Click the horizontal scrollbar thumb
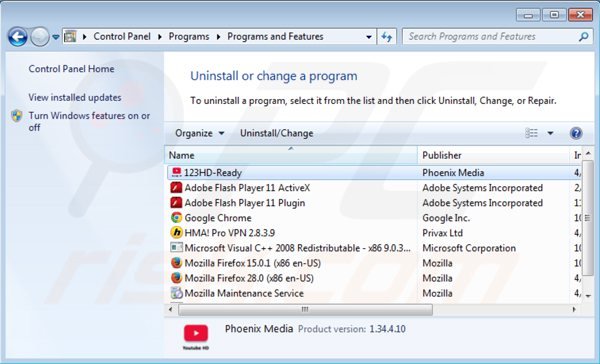The width and height of the screenshot is (600, 364). tap(305, 309)
